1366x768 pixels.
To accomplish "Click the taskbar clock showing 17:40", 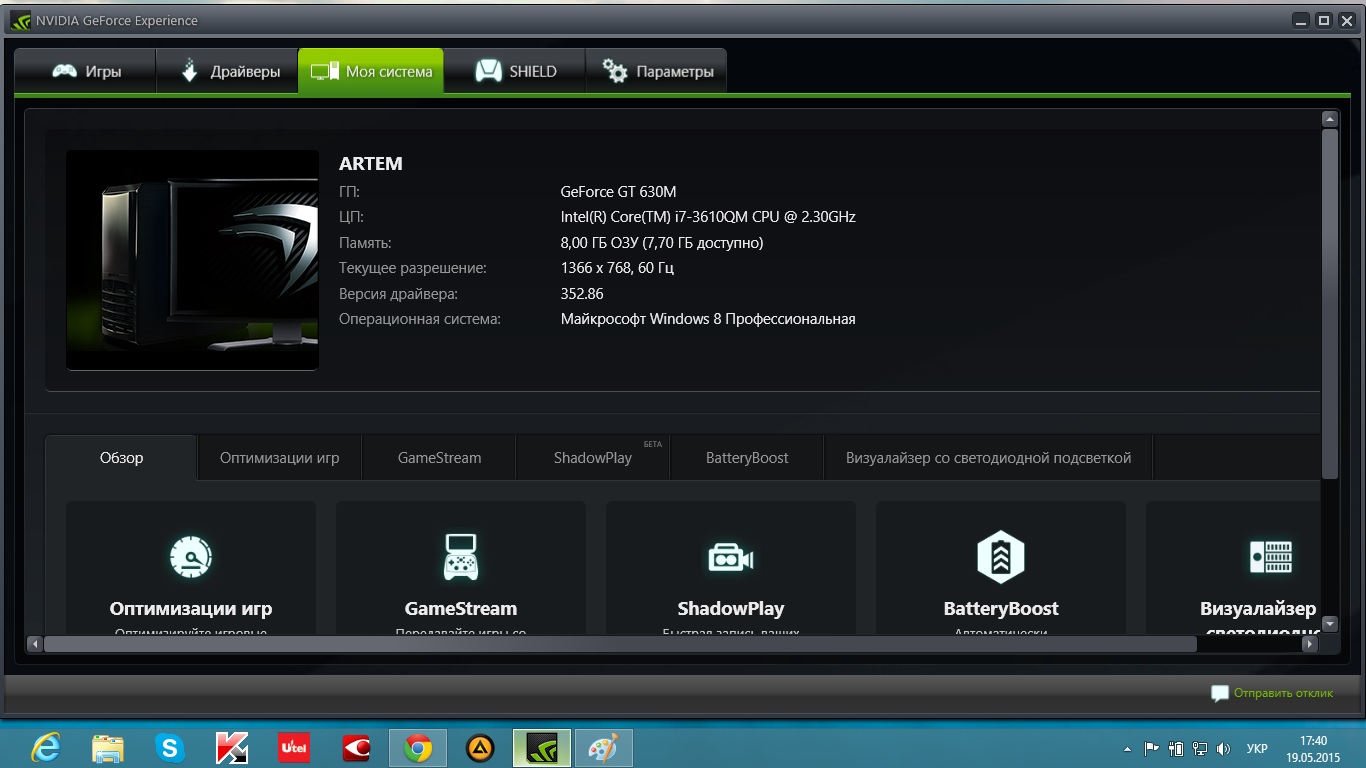I will [x=1313, y=749].
